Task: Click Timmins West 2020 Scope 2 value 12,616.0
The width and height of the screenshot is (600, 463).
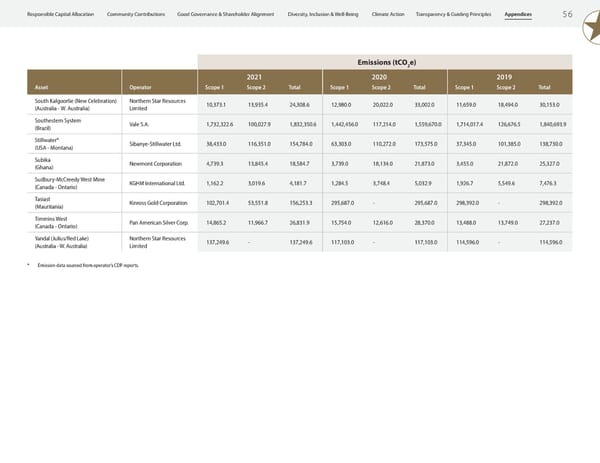Action: pyautogui.click(x=383, y=223)
